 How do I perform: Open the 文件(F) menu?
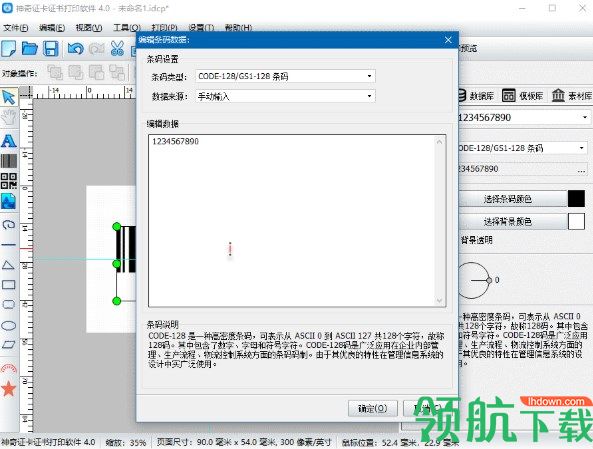pos(16,28)
